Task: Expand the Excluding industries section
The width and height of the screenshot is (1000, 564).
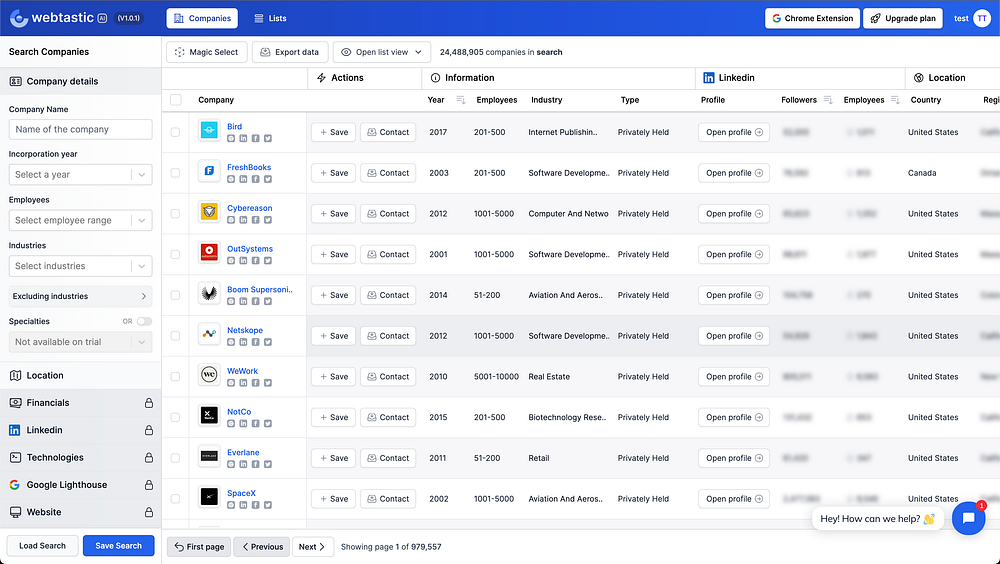Action: [80, 296]
